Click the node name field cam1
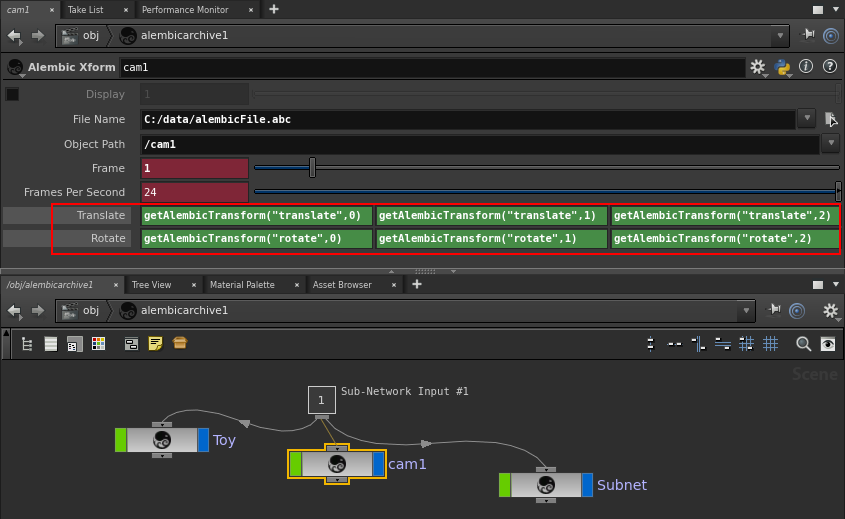Viewport: 845px width, 519px height. pyautogui.click(x=432, y=67)
